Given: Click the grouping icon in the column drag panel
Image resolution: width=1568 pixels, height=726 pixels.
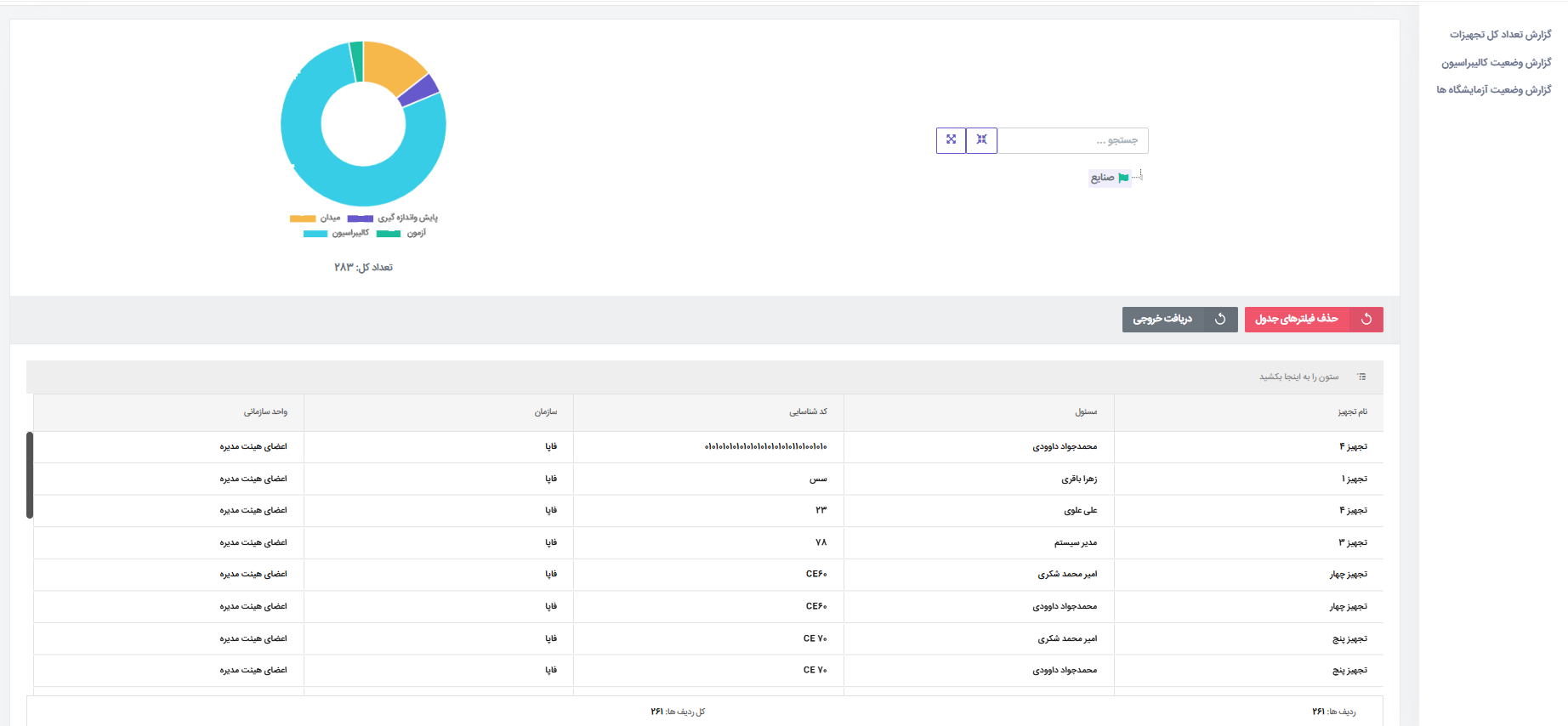Looking at the screenshot, I should point(1361,377).
